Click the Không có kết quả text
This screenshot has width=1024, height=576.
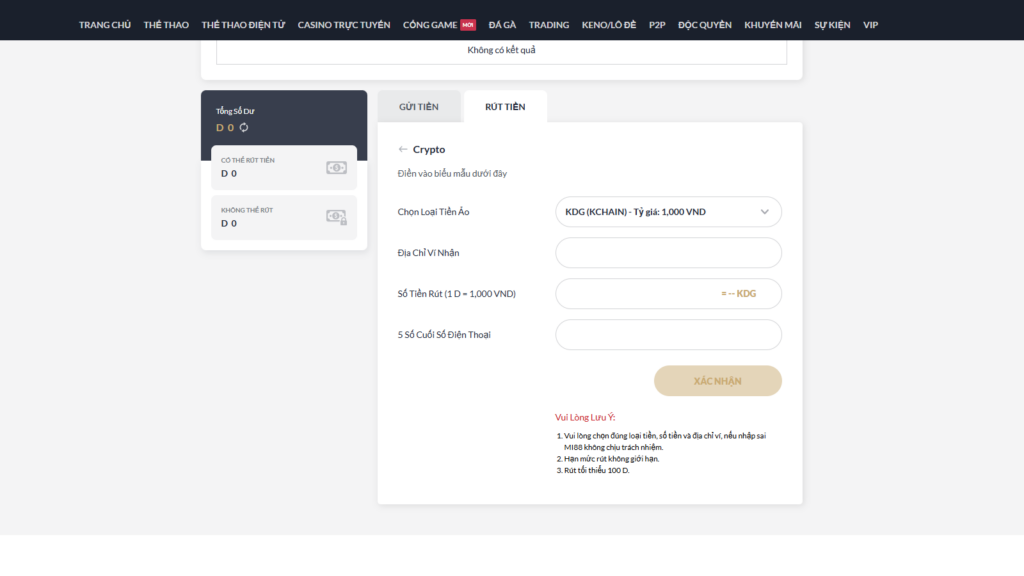coord(501,50)
